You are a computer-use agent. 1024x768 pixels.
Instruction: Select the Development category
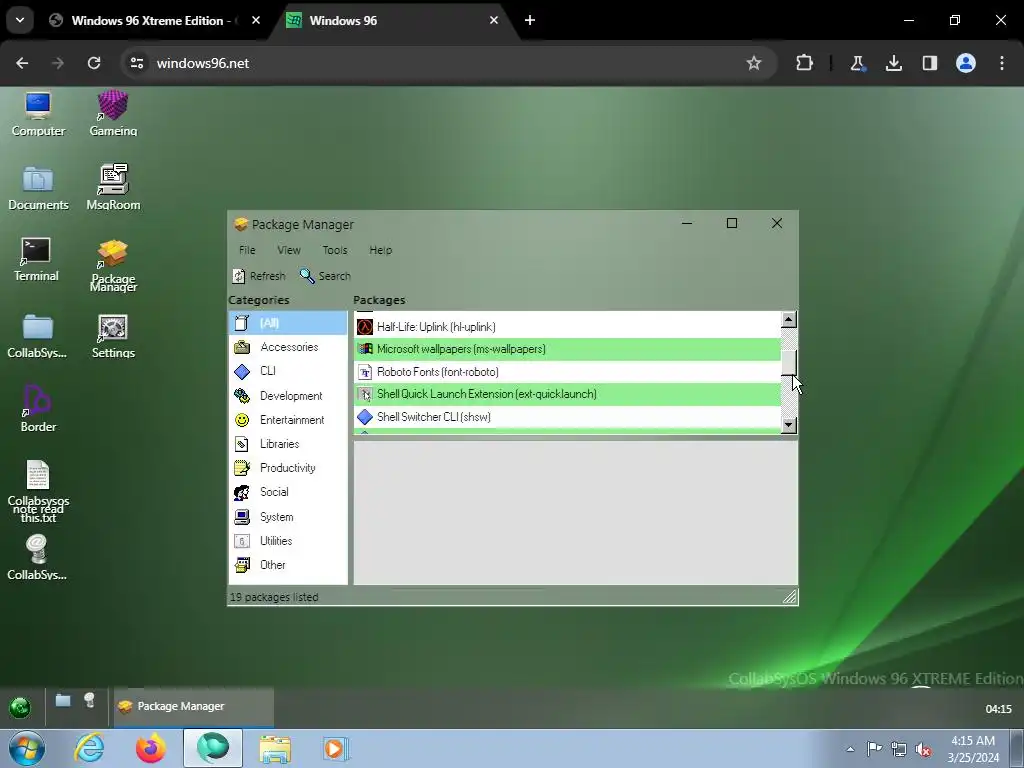click(288, 396)
